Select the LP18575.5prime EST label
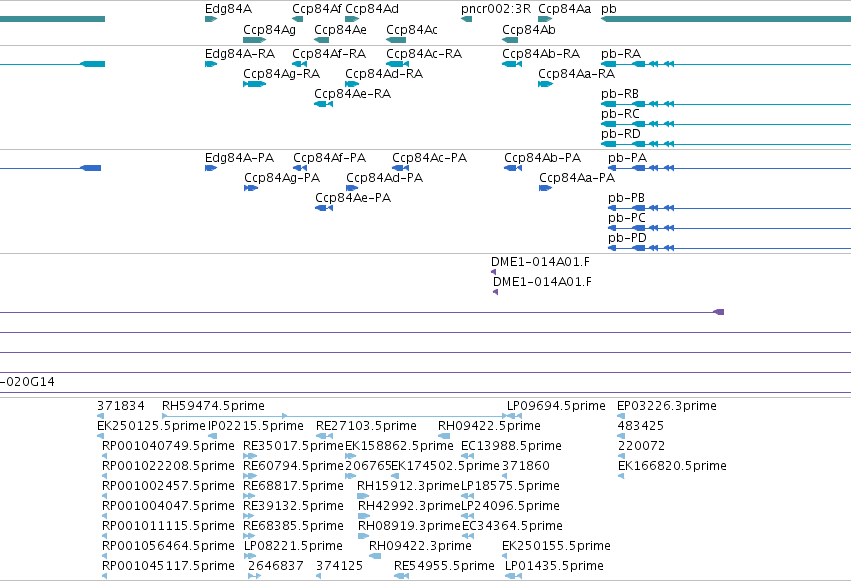851x581 pixels. (x=510, y=486)
